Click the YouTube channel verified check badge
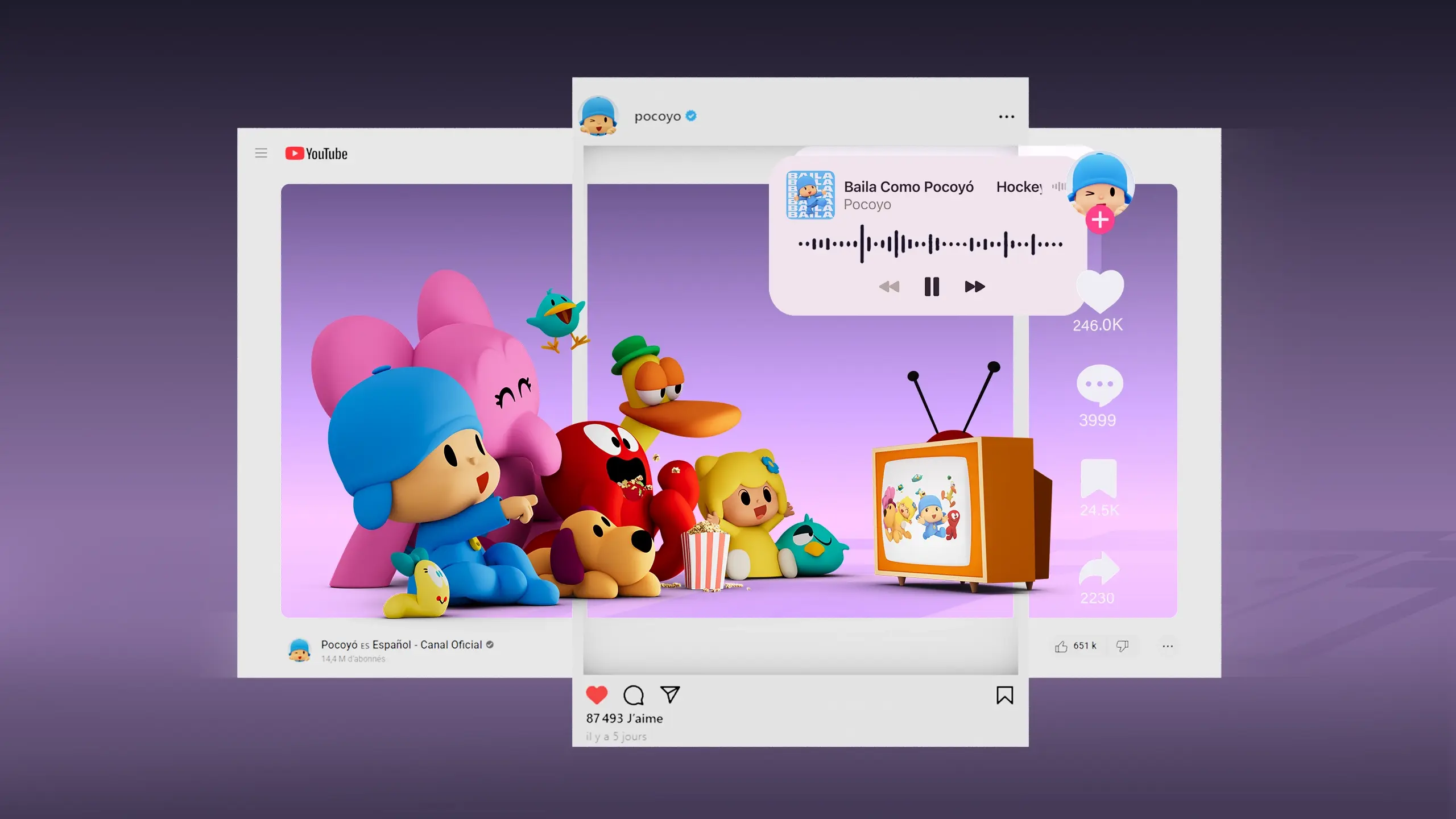The height and width of the screenshot is (819, 1456). coord(490,644)
